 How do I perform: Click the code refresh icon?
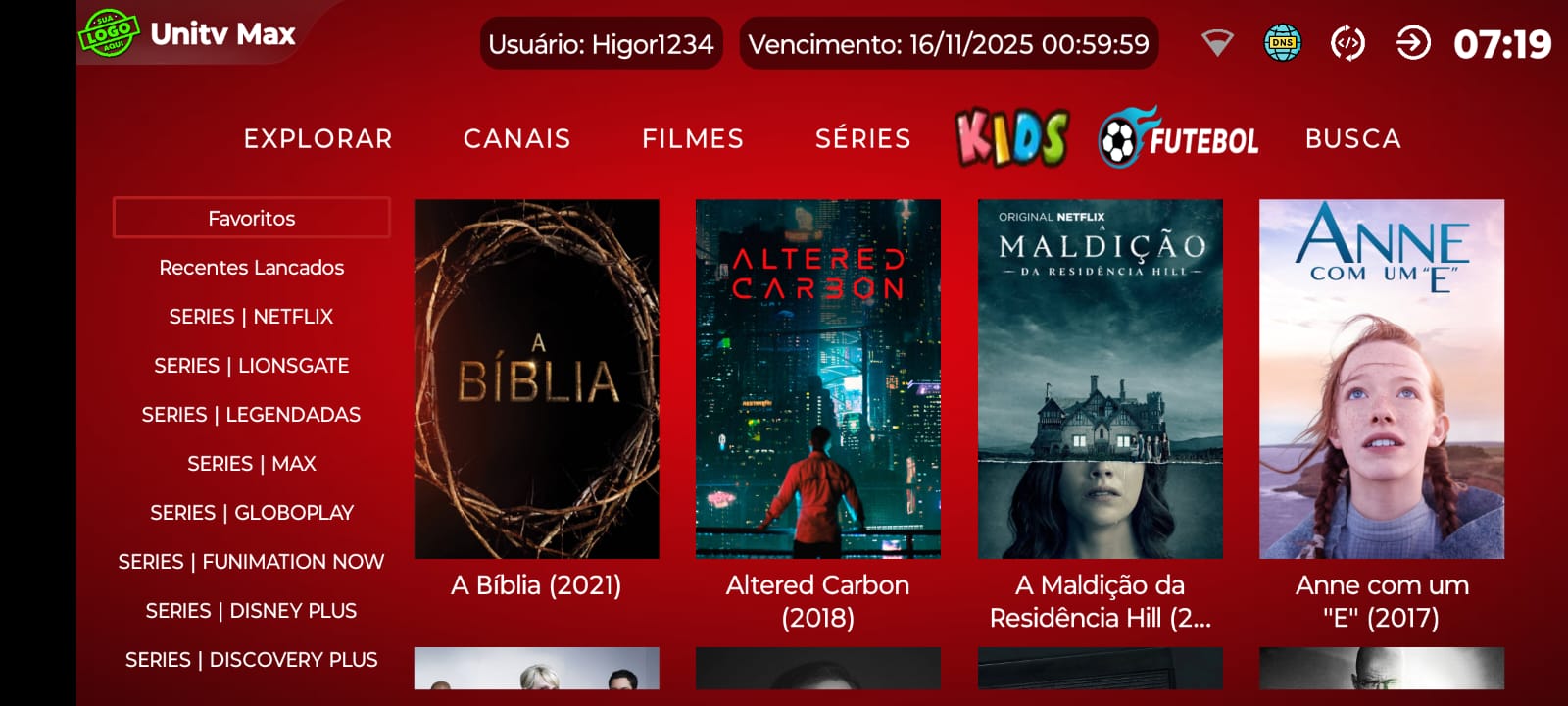1347,43
